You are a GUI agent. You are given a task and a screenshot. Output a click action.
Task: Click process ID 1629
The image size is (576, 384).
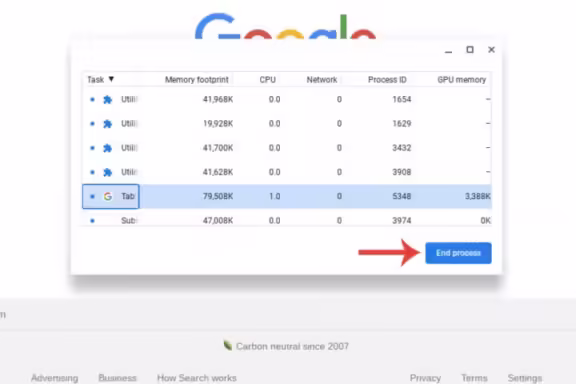pos(402,123)
